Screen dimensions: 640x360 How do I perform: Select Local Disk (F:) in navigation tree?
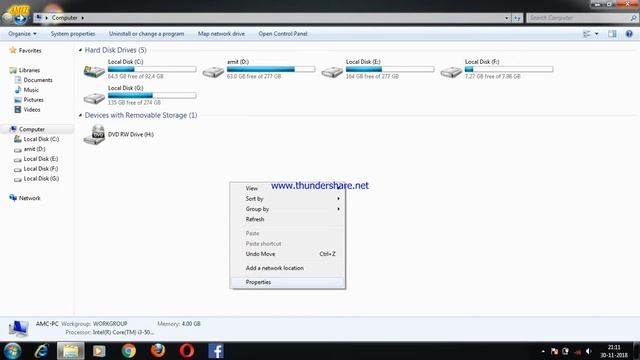pyautogui.click(x=41, y=169)
